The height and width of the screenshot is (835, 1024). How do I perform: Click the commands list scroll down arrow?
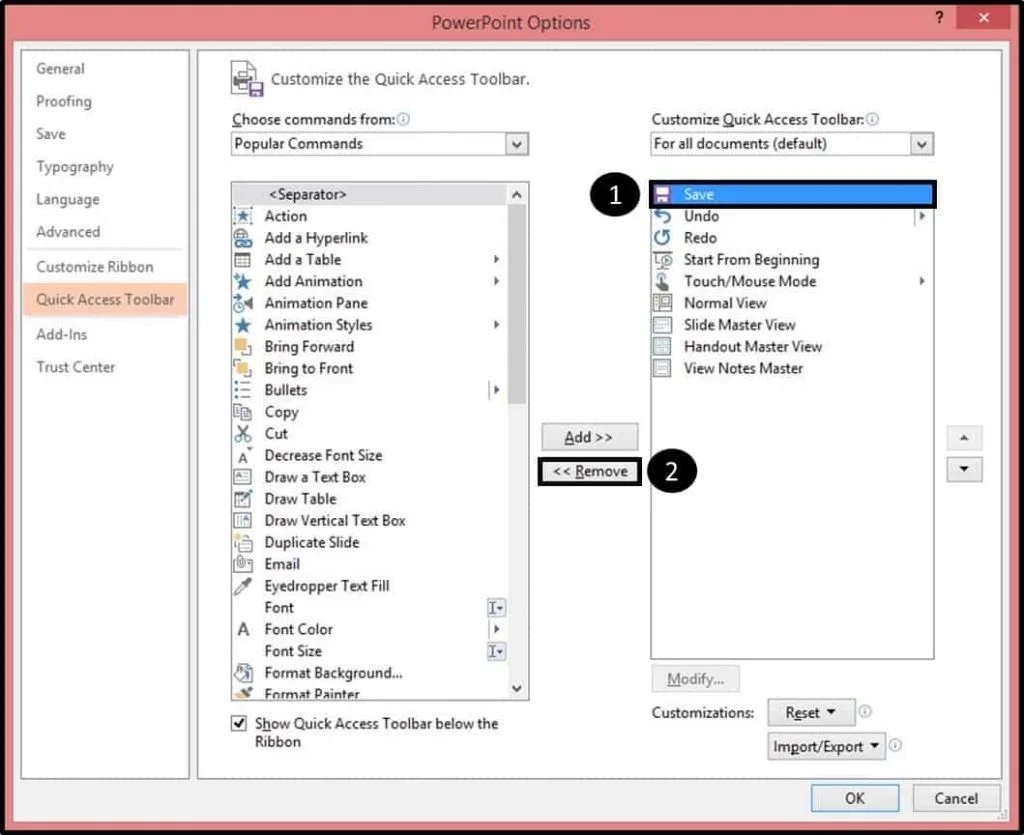517,689
